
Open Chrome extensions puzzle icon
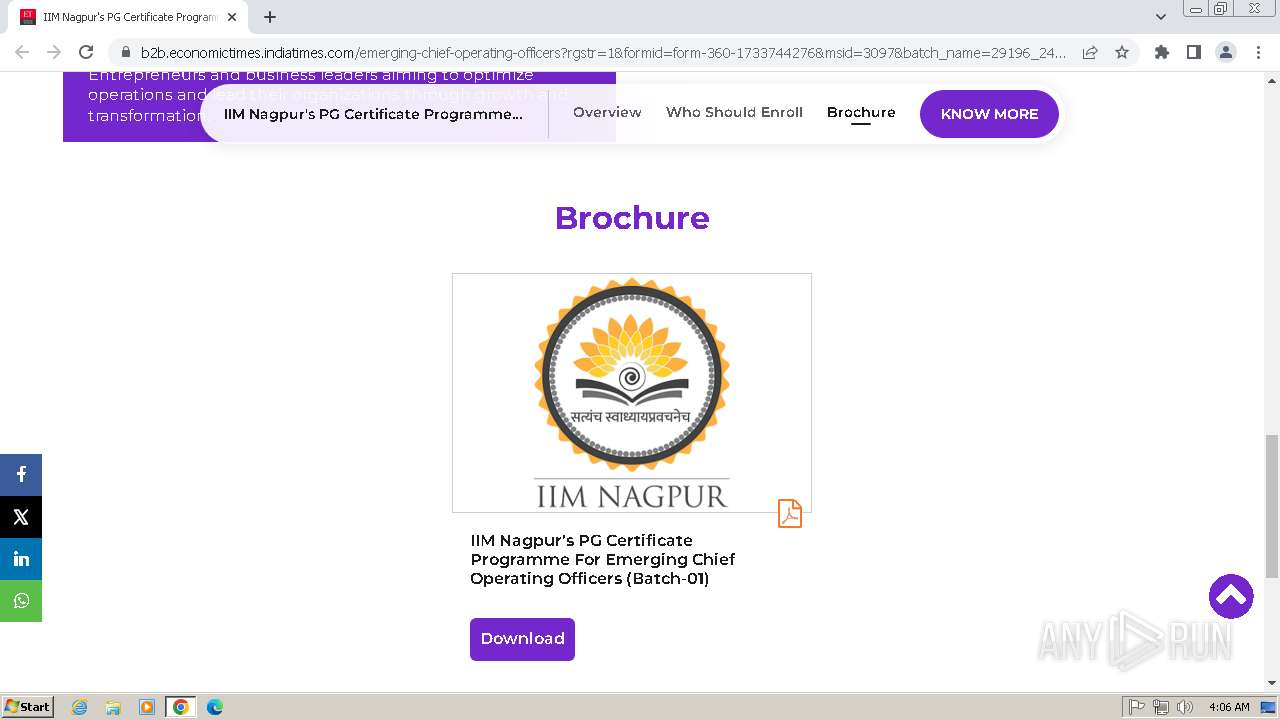(1161, 52)
